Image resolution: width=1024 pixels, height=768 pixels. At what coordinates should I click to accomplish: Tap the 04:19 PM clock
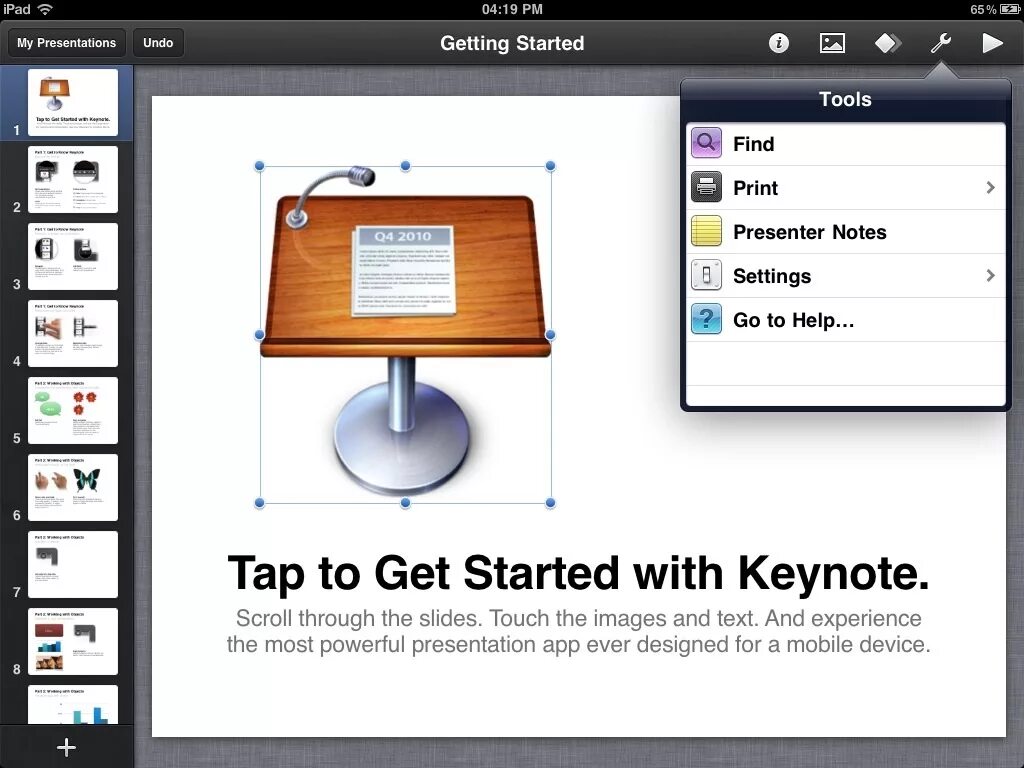(512, 9)
